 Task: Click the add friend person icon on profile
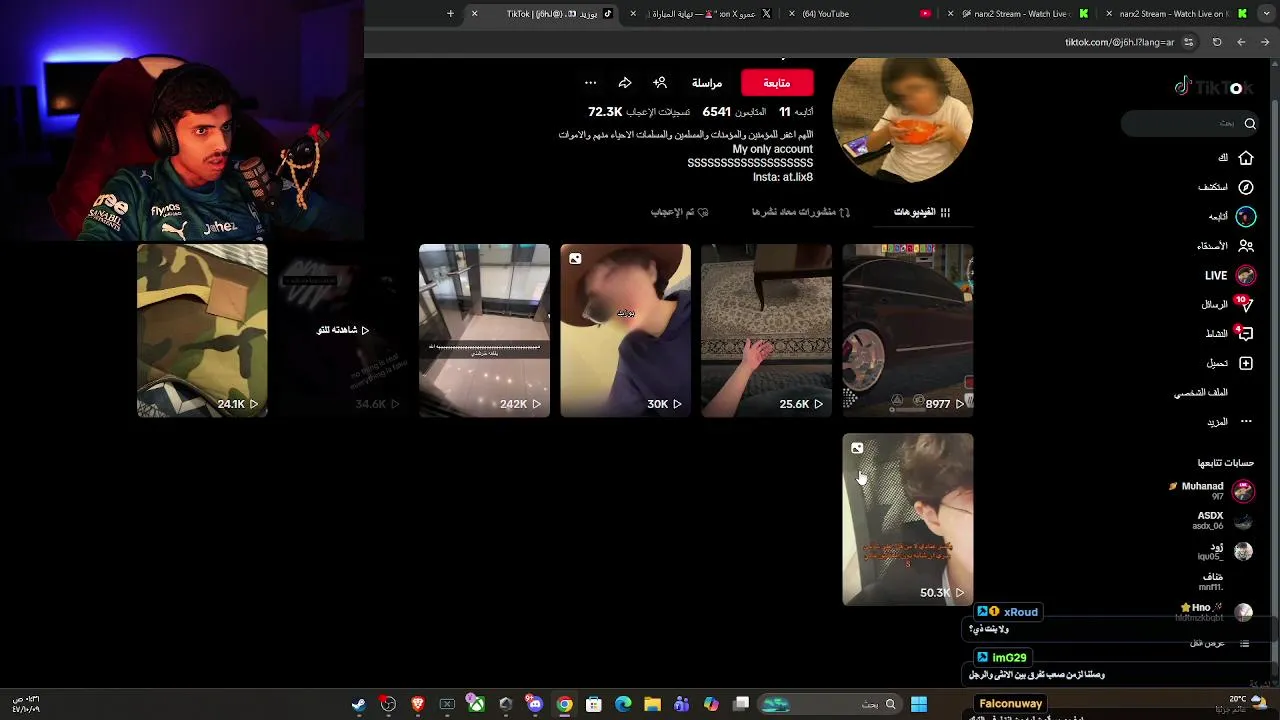click(660, 83)
